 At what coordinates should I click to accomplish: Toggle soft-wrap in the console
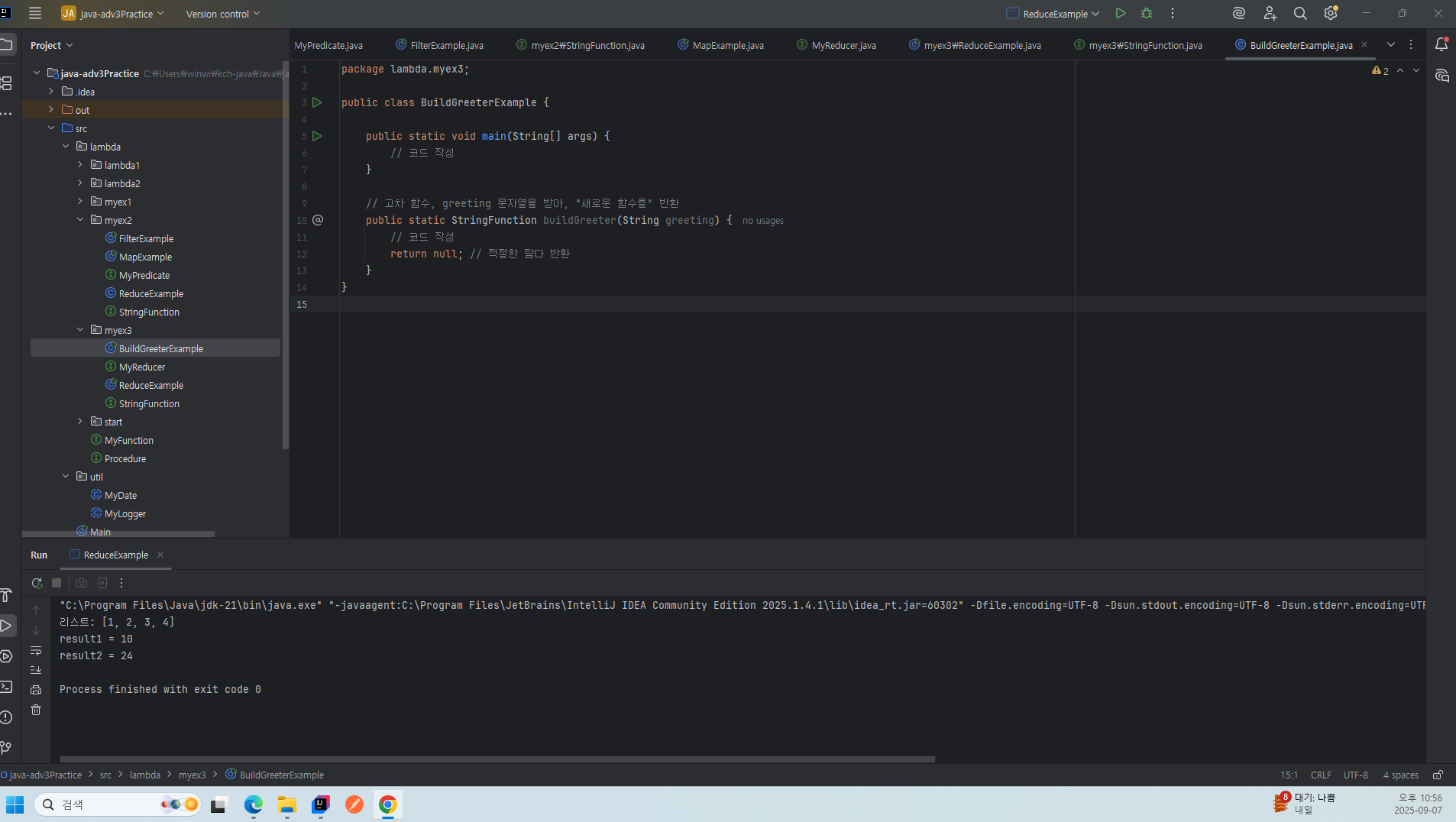(x=36, y=650)
